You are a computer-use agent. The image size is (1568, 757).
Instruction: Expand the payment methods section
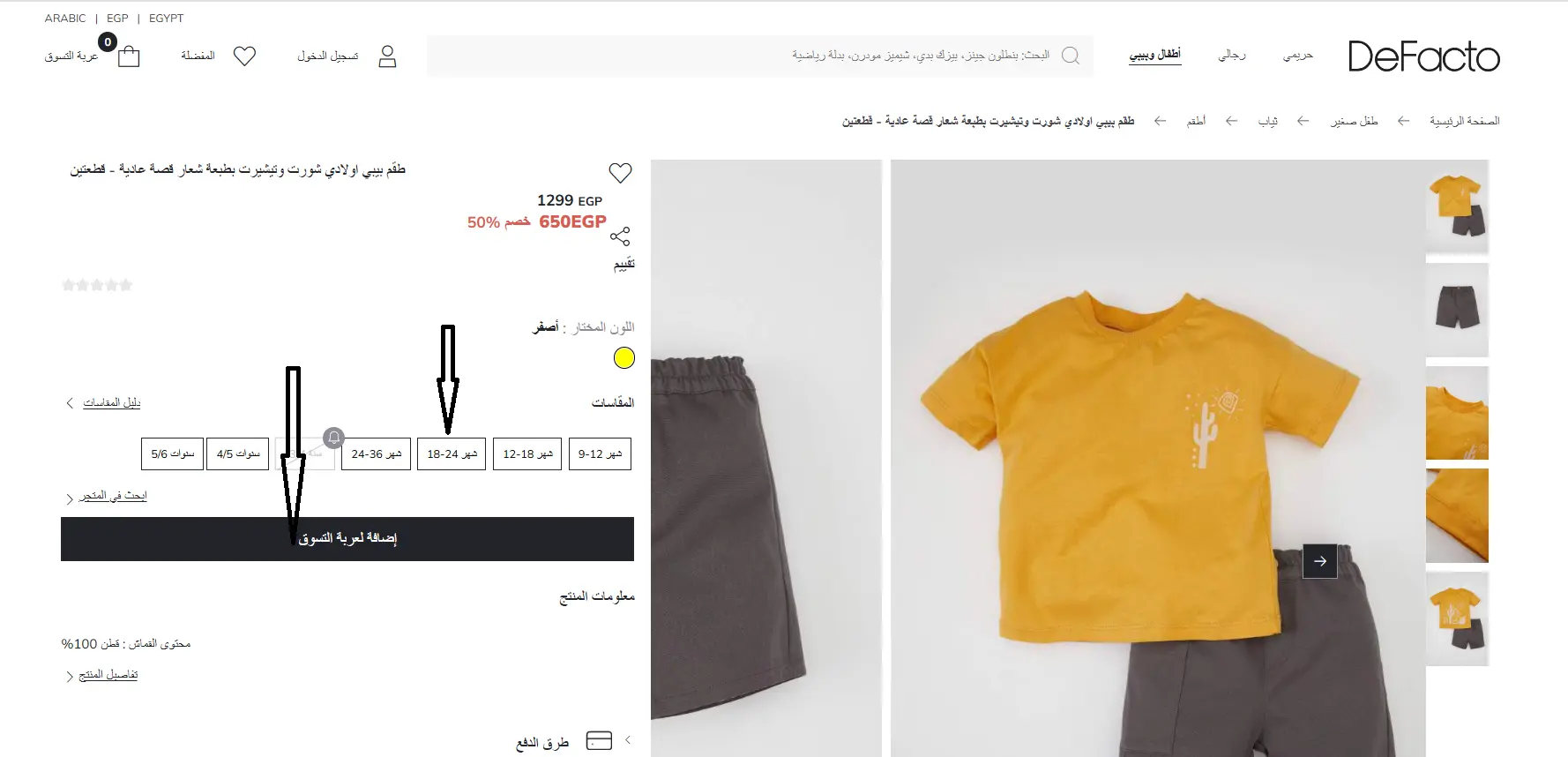point(573,741)
